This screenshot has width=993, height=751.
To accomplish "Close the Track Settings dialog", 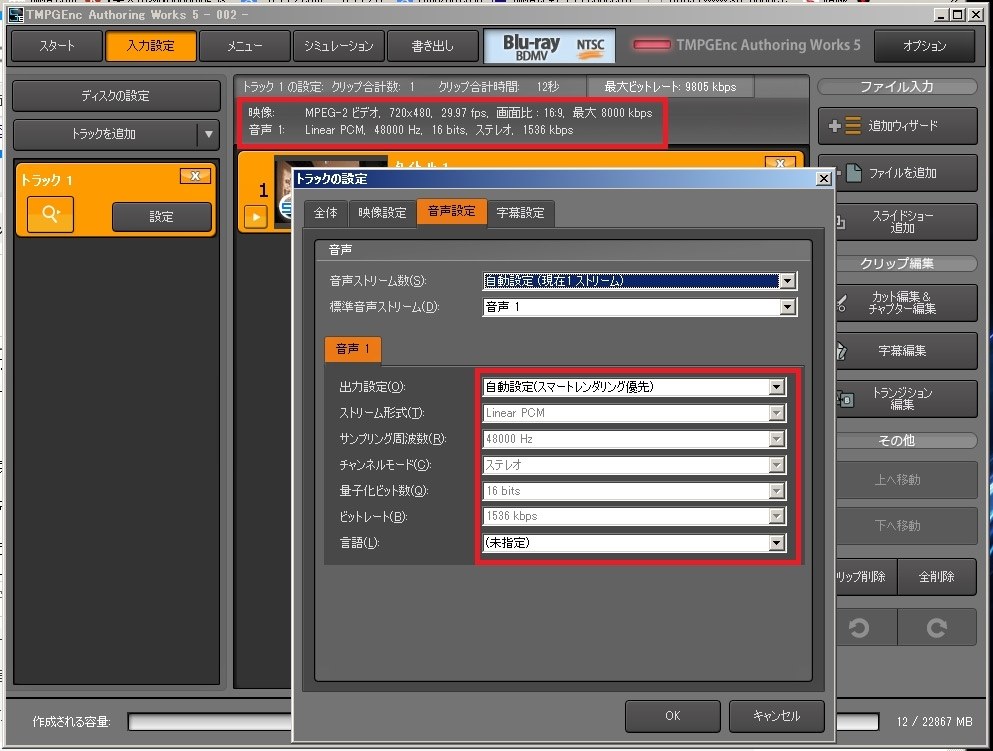I will pos(823,179).
